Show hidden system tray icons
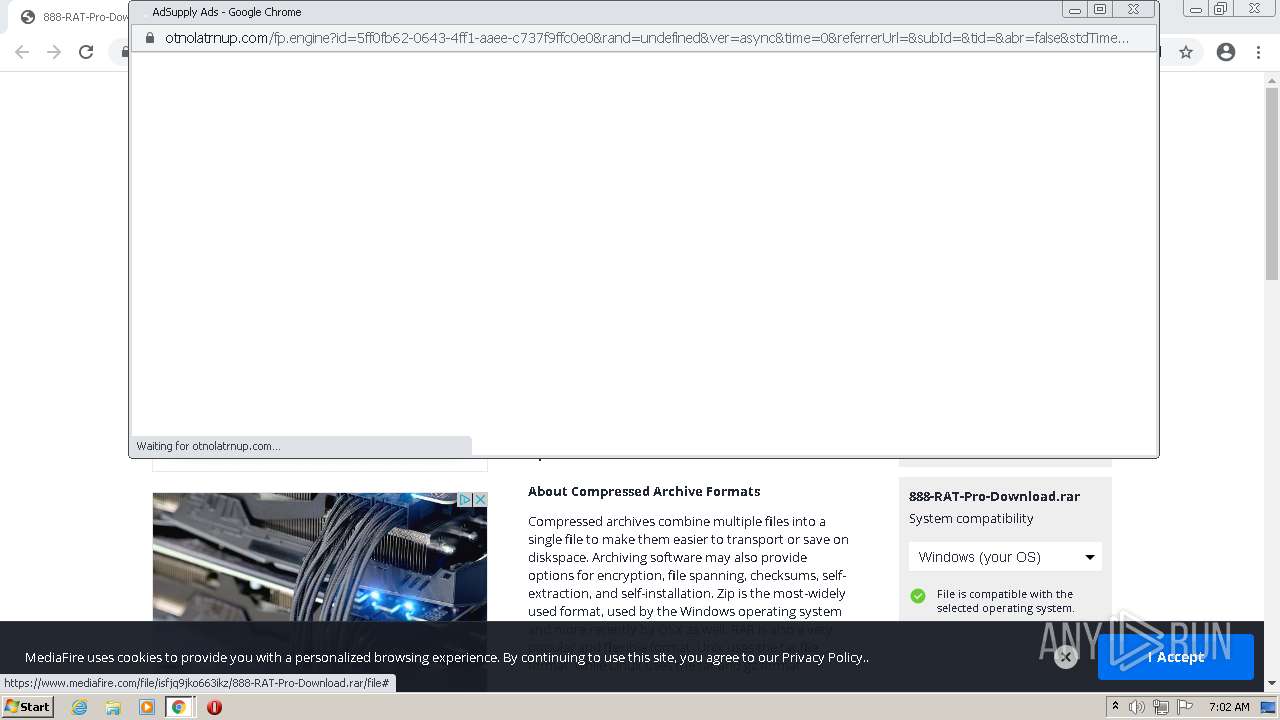The image size is (1280, 720). (x=1115, y=707)
